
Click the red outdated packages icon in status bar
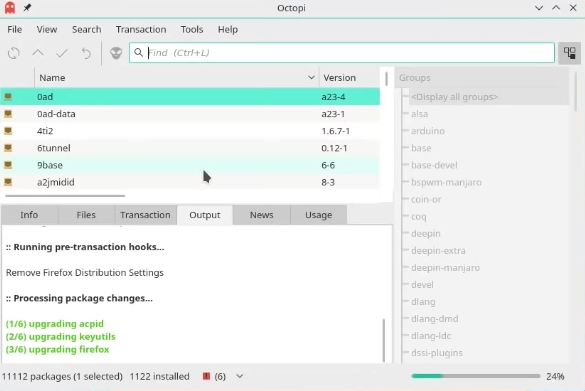pyautogui.click(x=206, y=376)
